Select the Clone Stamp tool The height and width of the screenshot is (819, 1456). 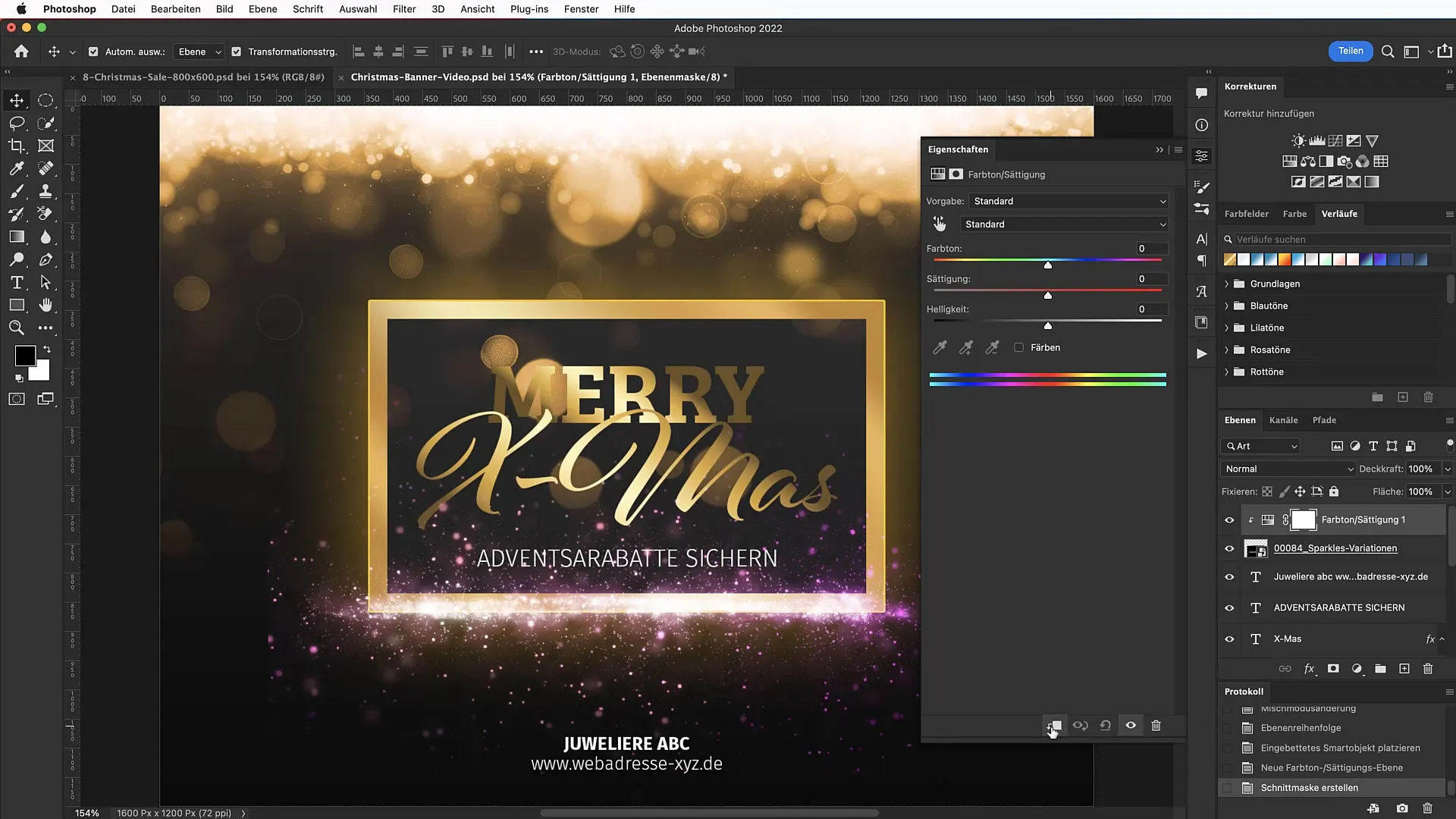pos(45,191)
